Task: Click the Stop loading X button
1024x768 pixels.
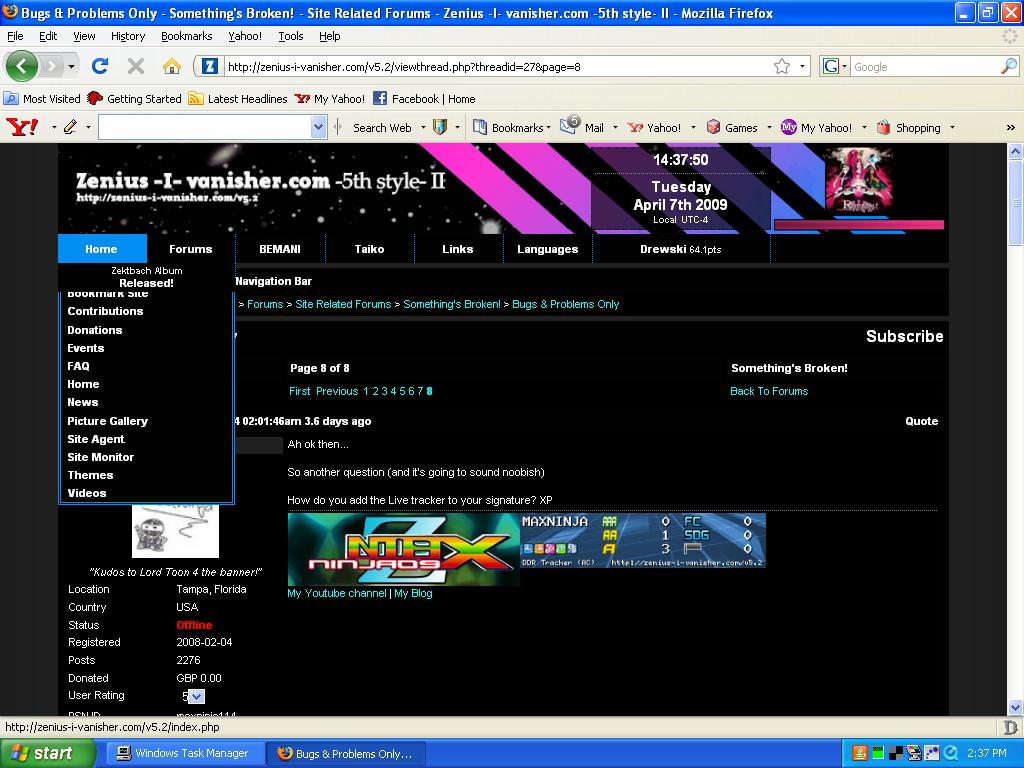Action: coord(136,66)
